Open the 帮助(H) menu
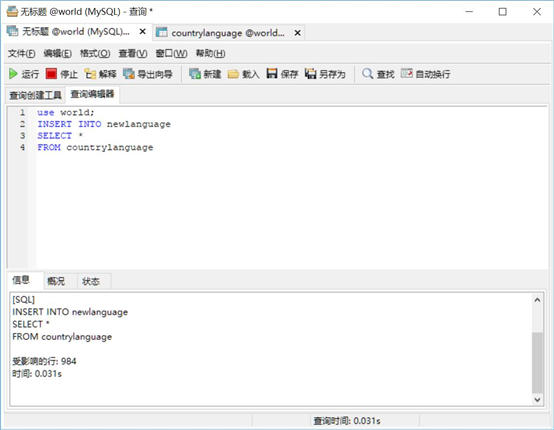 tap(211, 54)
